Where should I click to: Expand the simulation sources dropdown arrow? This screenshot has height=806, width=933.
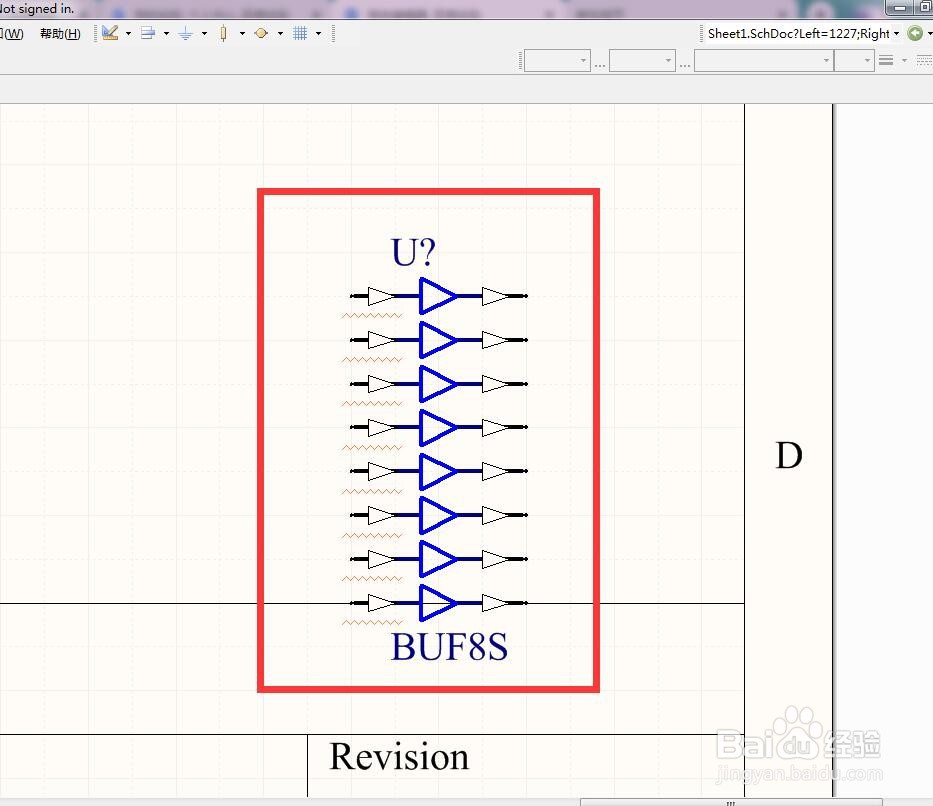pos(280,34)
